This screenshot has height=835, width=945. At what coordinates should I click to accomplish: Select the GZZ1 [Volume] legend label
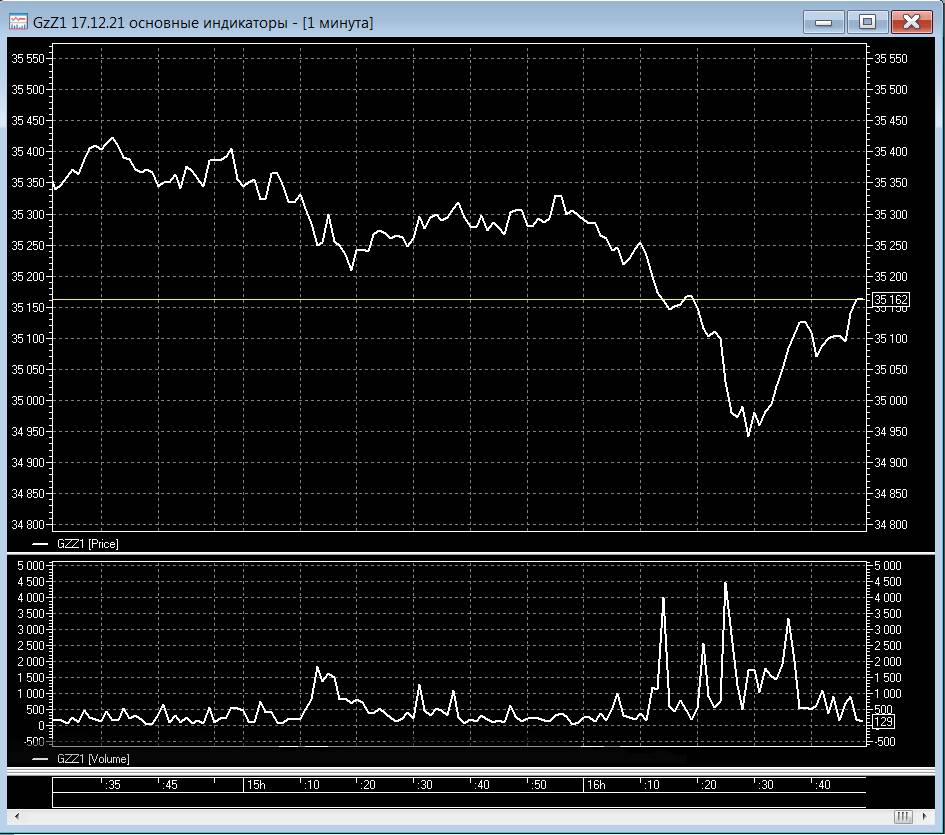click(x=93, y=759)
